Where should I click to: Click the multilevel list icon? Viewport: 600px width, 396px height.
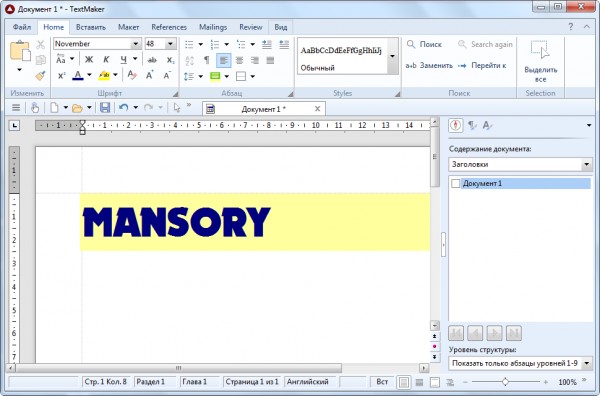[241, 44]
